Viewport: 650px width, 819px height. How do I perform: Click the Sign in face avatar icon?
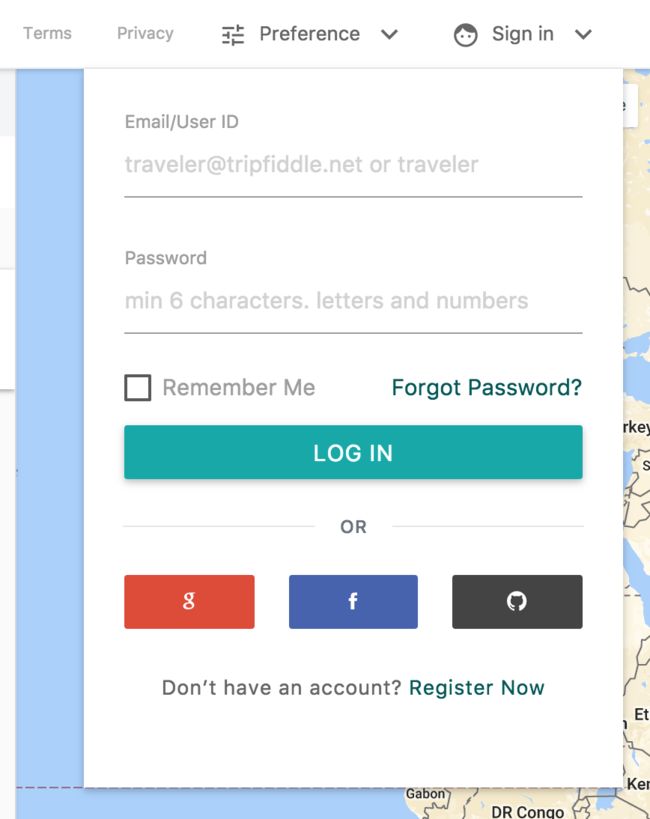[x=466, y=35]
